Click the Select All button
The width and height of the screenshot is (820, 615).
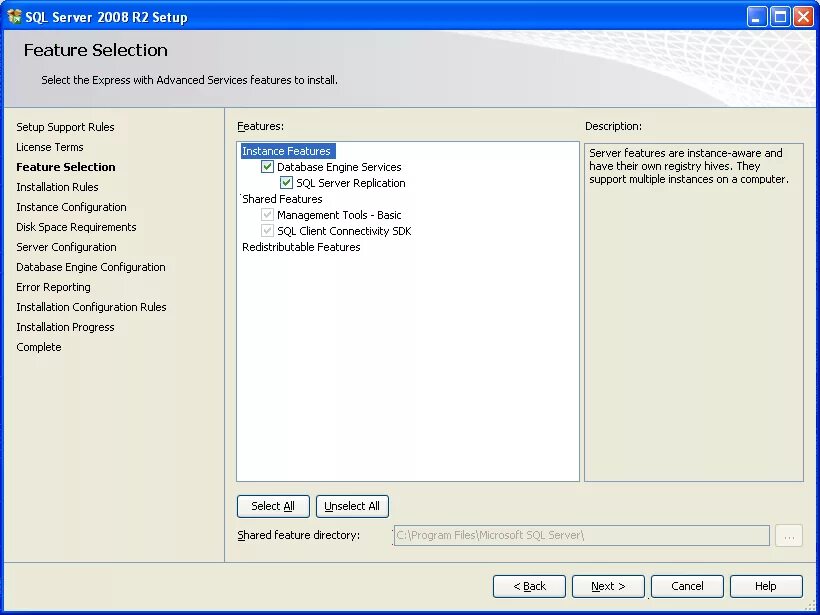(273, 506)
